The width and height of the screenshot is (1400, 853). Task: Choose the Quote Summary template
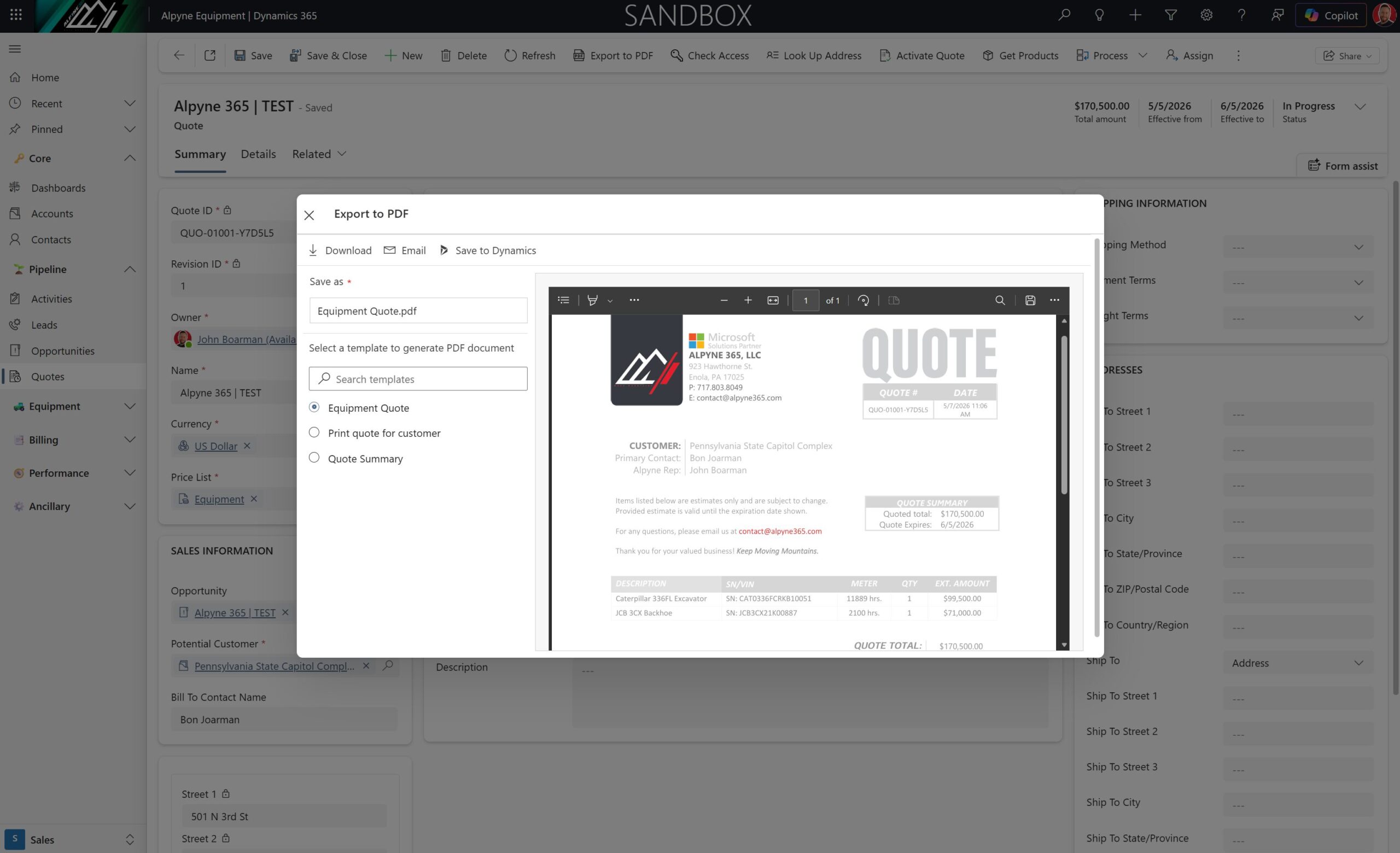point(314,458)
